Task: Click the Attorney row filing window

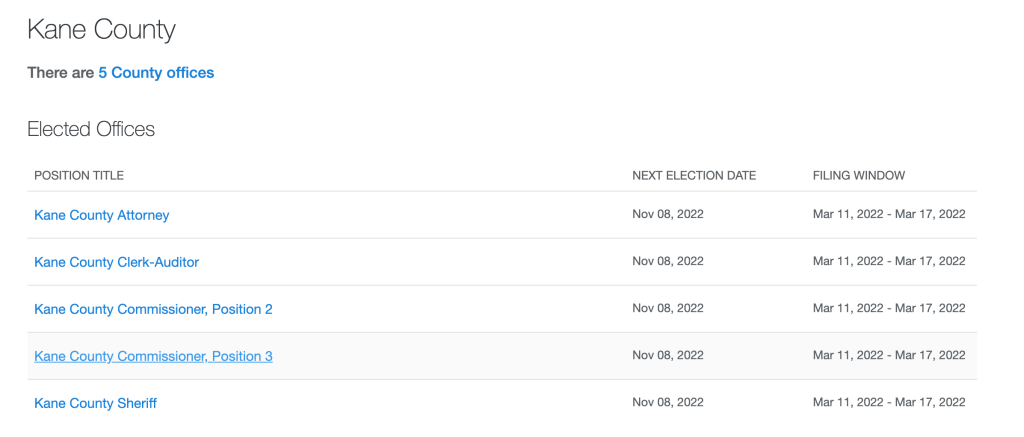Action: [889, 214]
